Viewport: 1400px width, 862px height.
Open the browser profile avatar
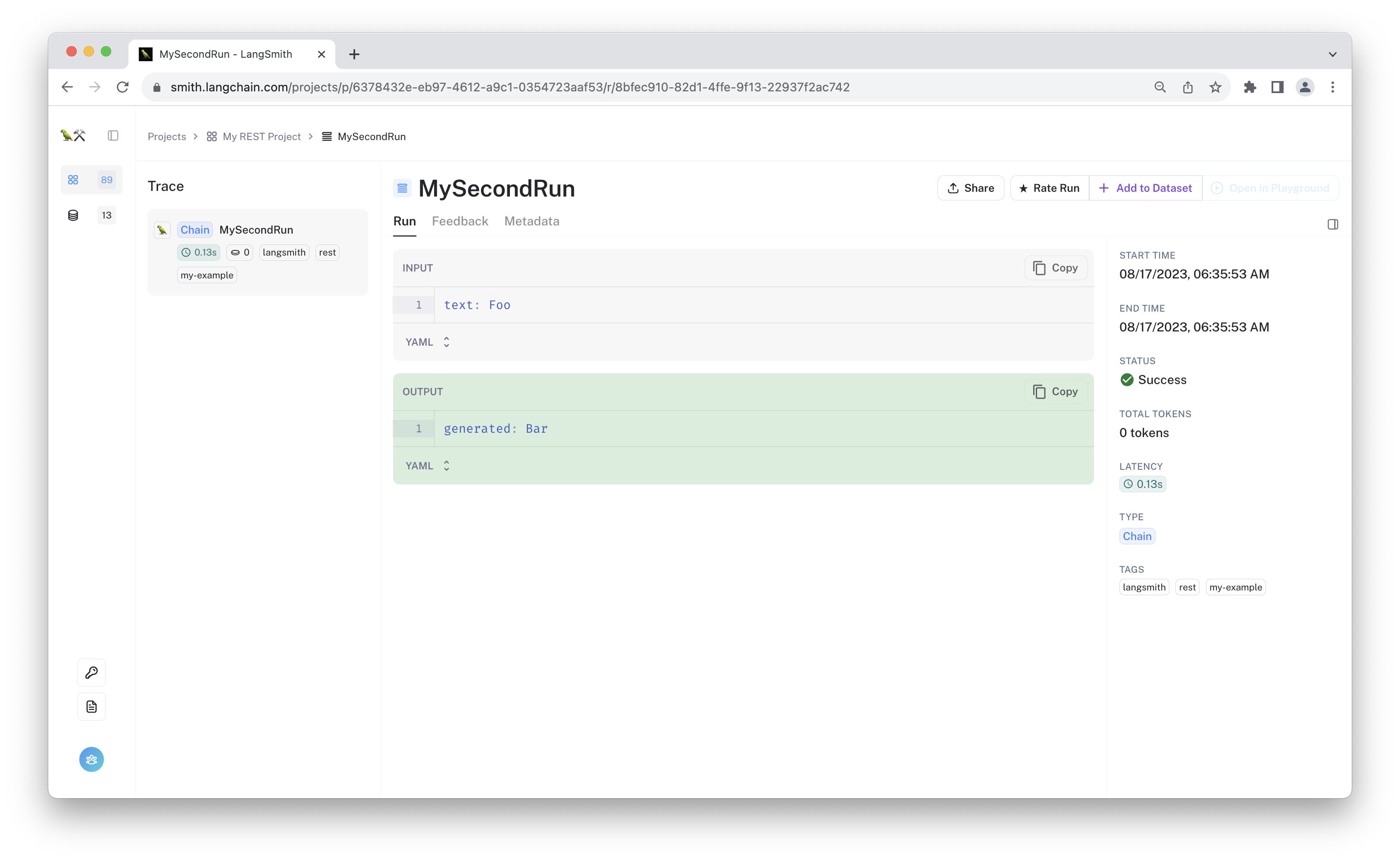point(1305,87)
